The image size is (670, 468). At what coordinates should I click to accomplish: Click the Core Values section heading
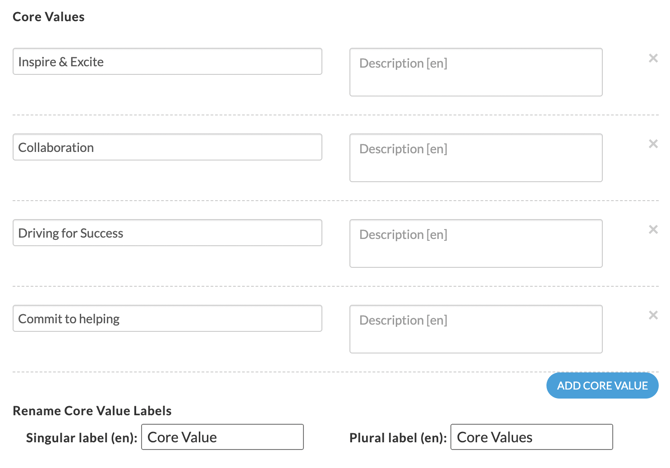(48, 17)
